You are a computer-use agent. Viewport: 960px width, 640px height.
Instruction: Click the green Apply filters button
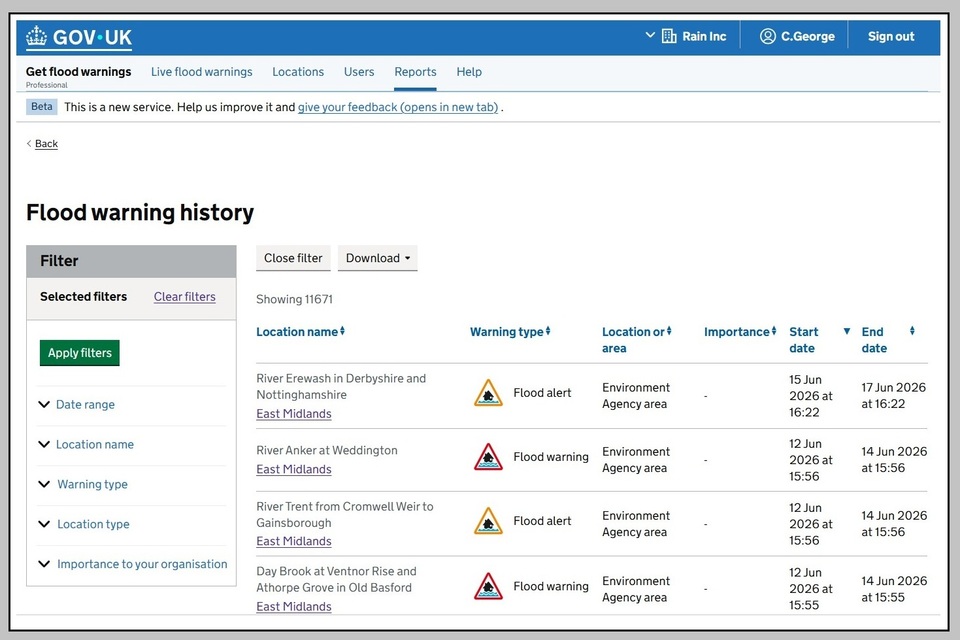pos(80,353)
